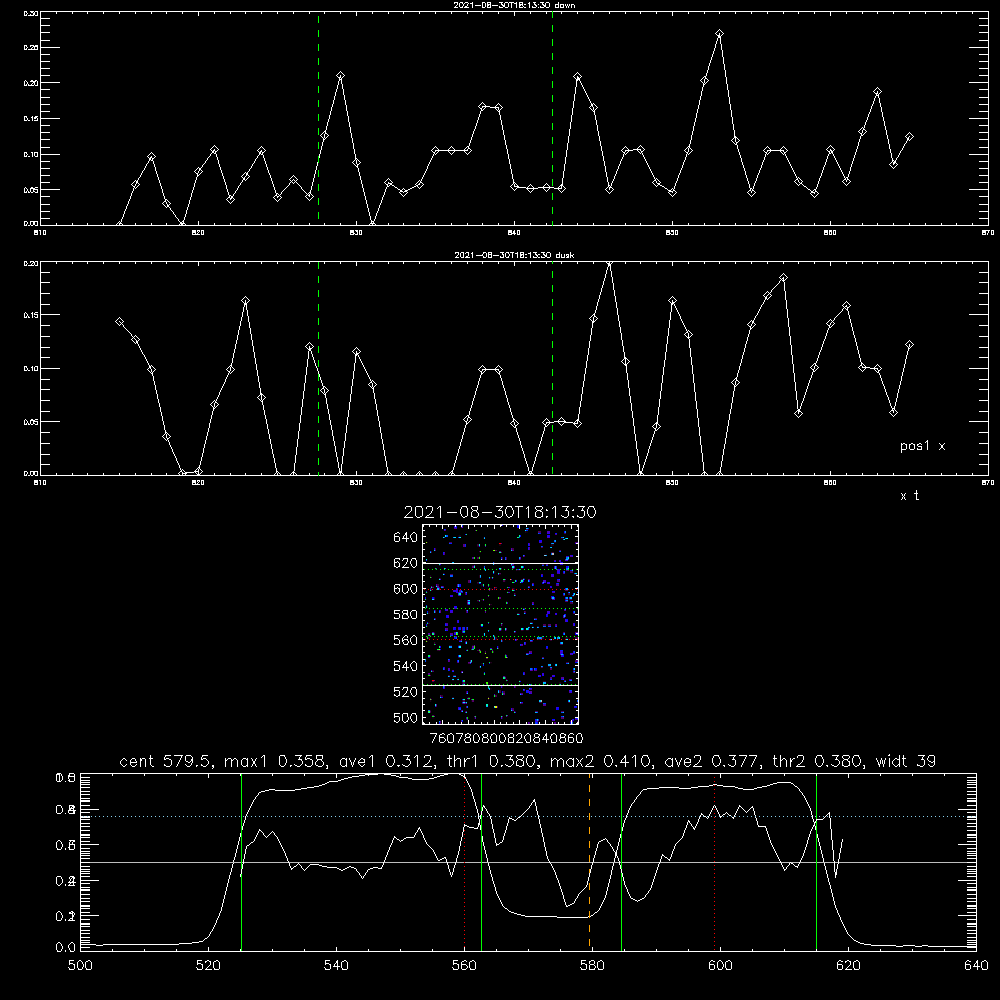
Task: Click the 640 tick label on the bottom plot's x-axis
Action: click(x=976, y=966)
